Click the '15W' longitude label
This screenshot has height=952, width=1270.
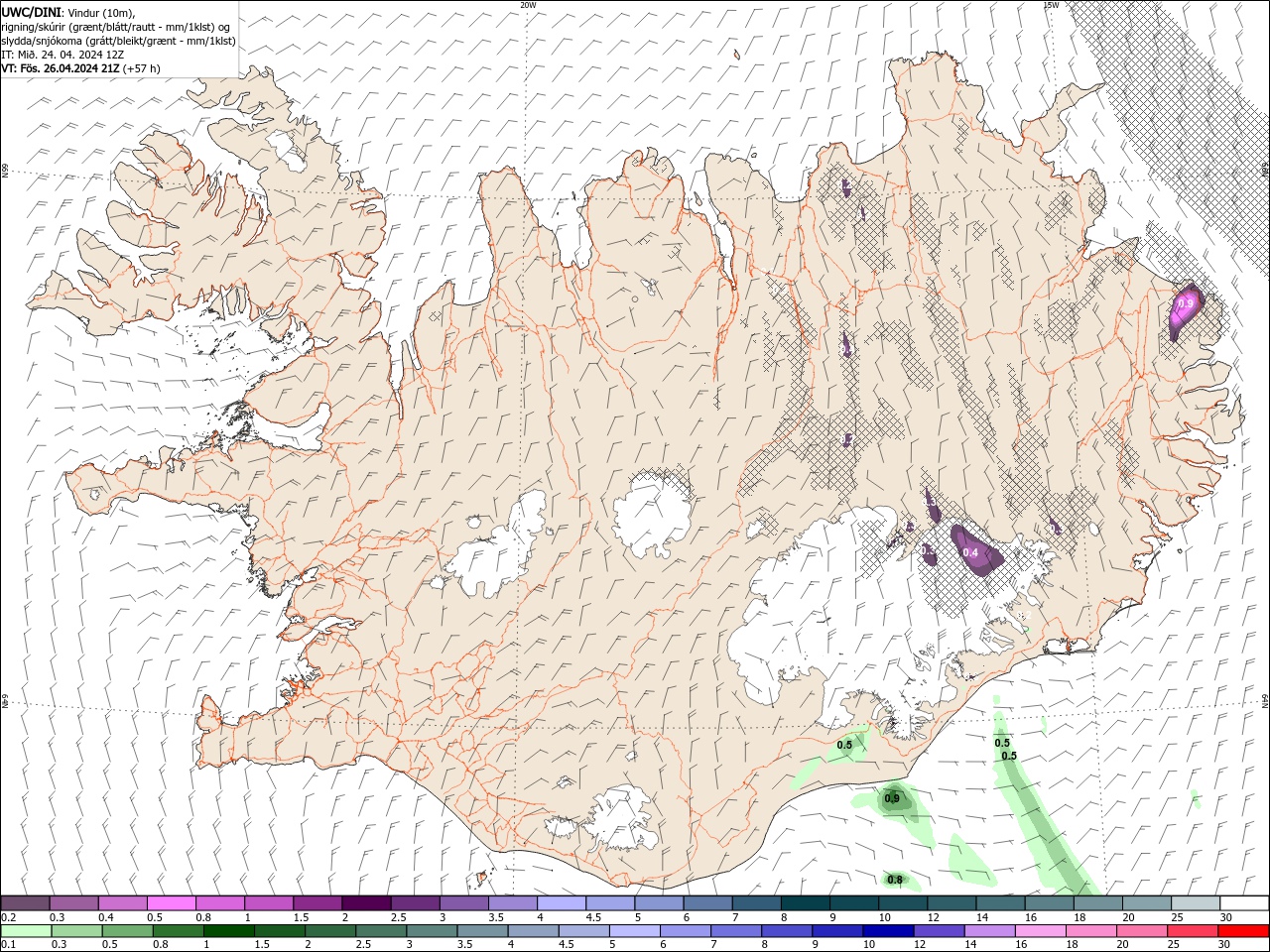coord(1052,5)
